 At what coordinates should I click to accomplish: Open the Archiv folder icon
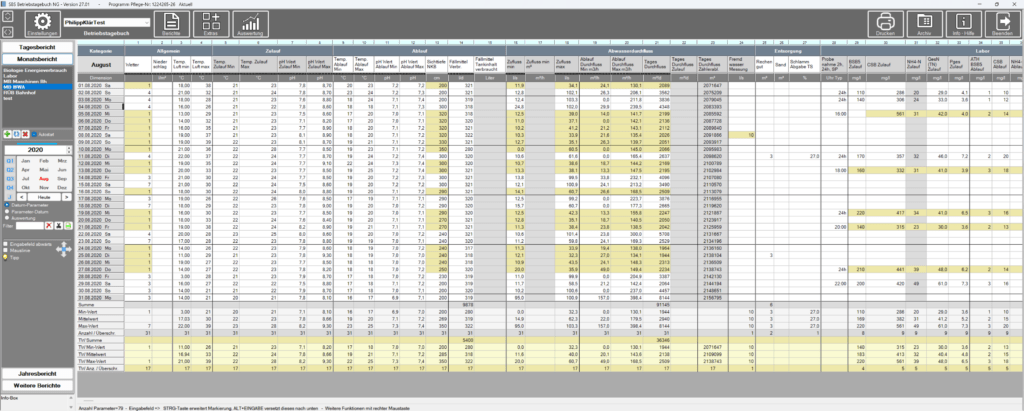click(925, 24)
